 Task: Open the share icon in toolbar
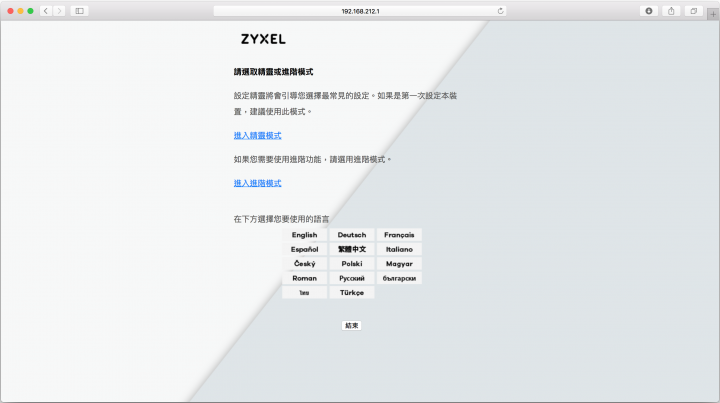tap(671, 11)
